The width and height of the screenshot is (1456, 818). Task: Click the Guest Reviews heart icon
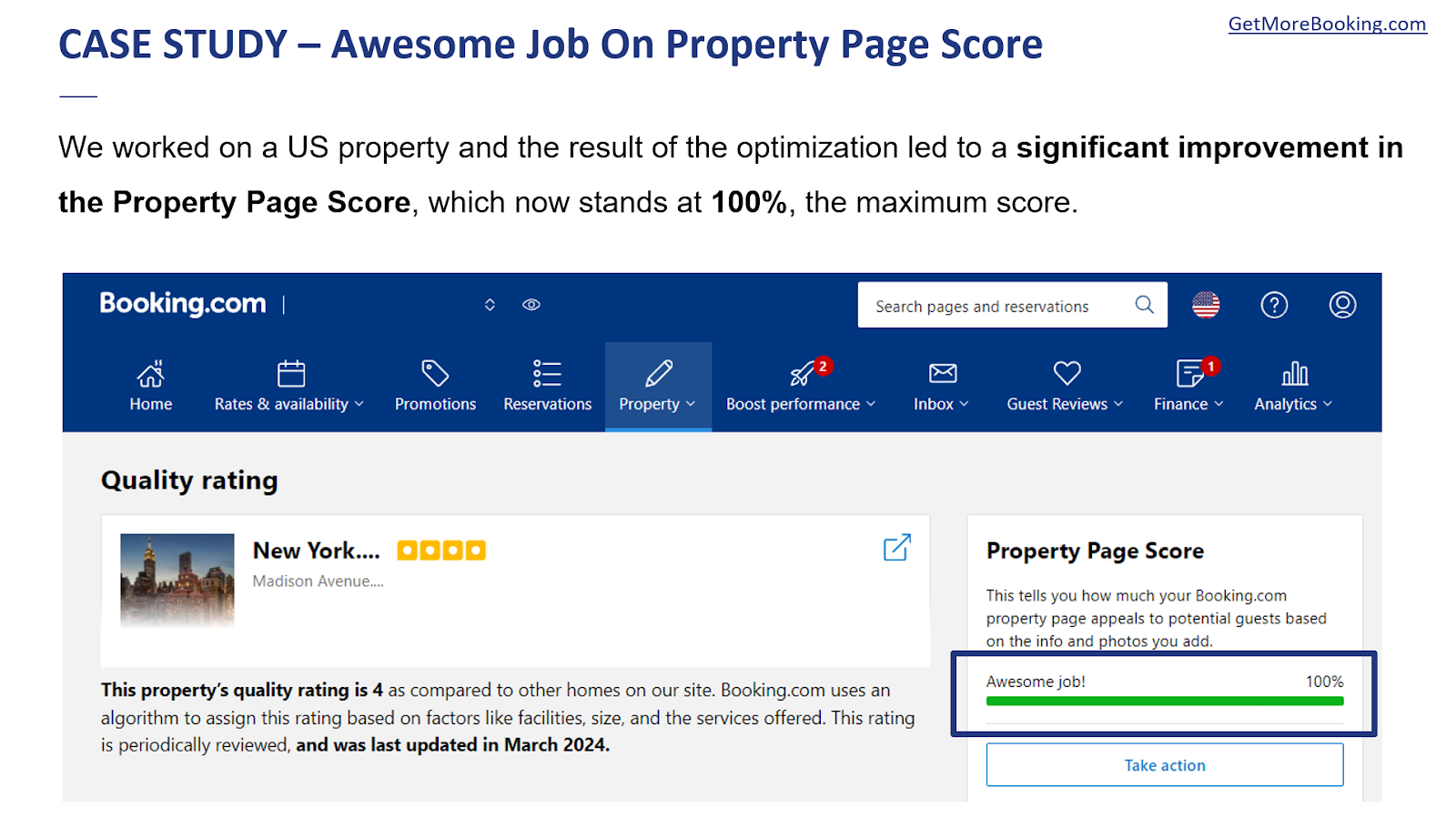[x=1067, y=373]
